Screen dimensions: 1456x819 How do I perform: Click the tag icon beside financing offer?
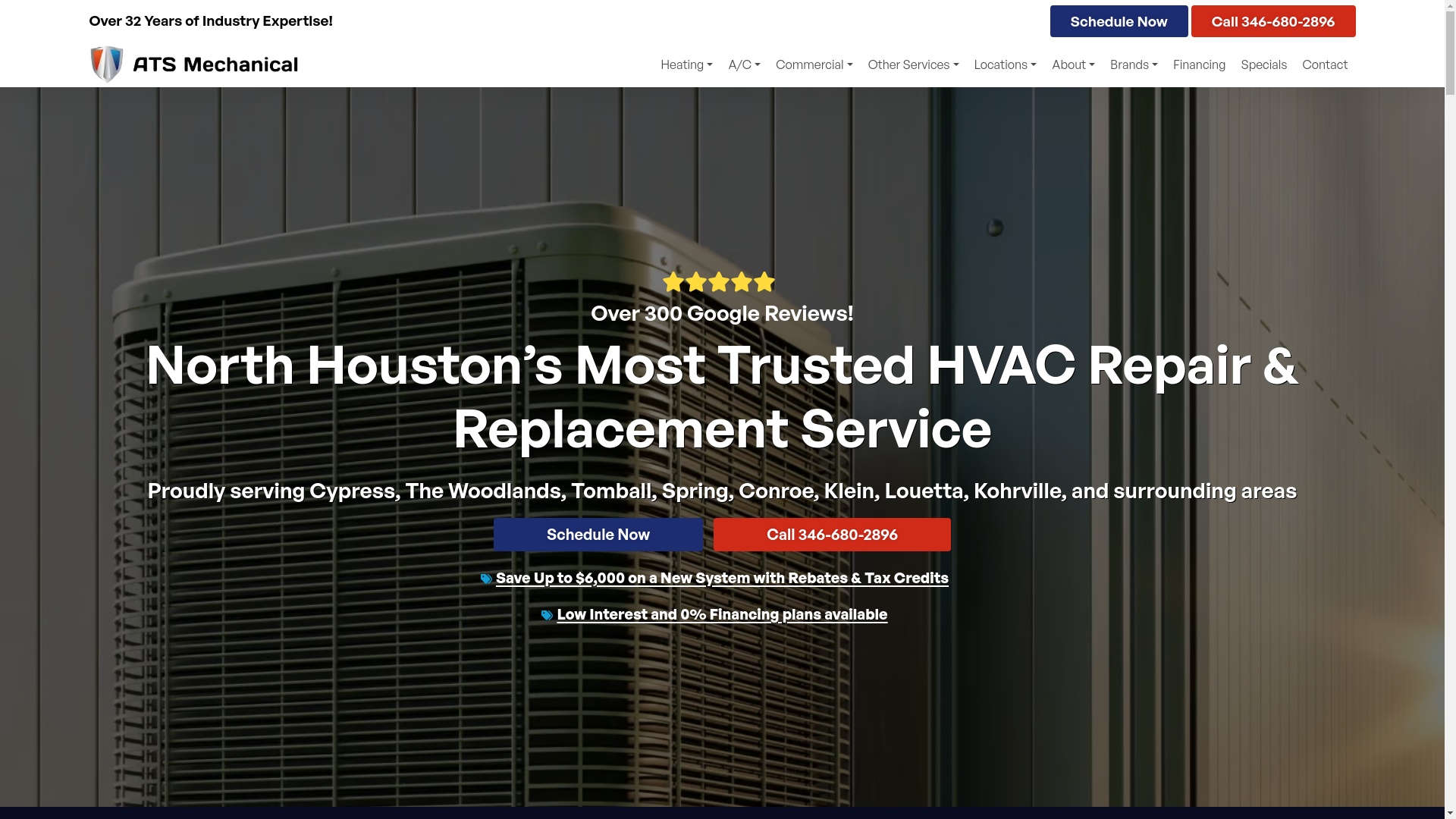coord(547,615)
